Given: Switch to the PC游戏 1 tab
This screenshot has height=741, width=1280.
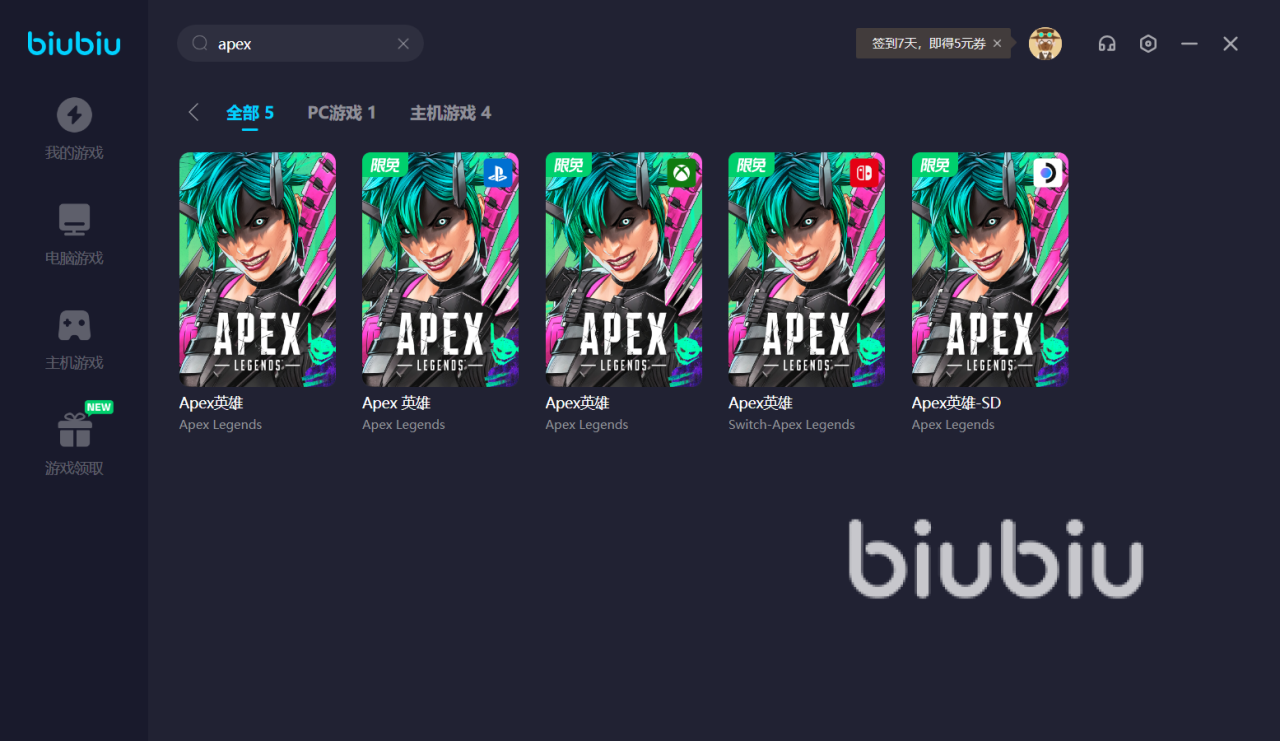Looking at the screenshot, I should tap(342, 113).
